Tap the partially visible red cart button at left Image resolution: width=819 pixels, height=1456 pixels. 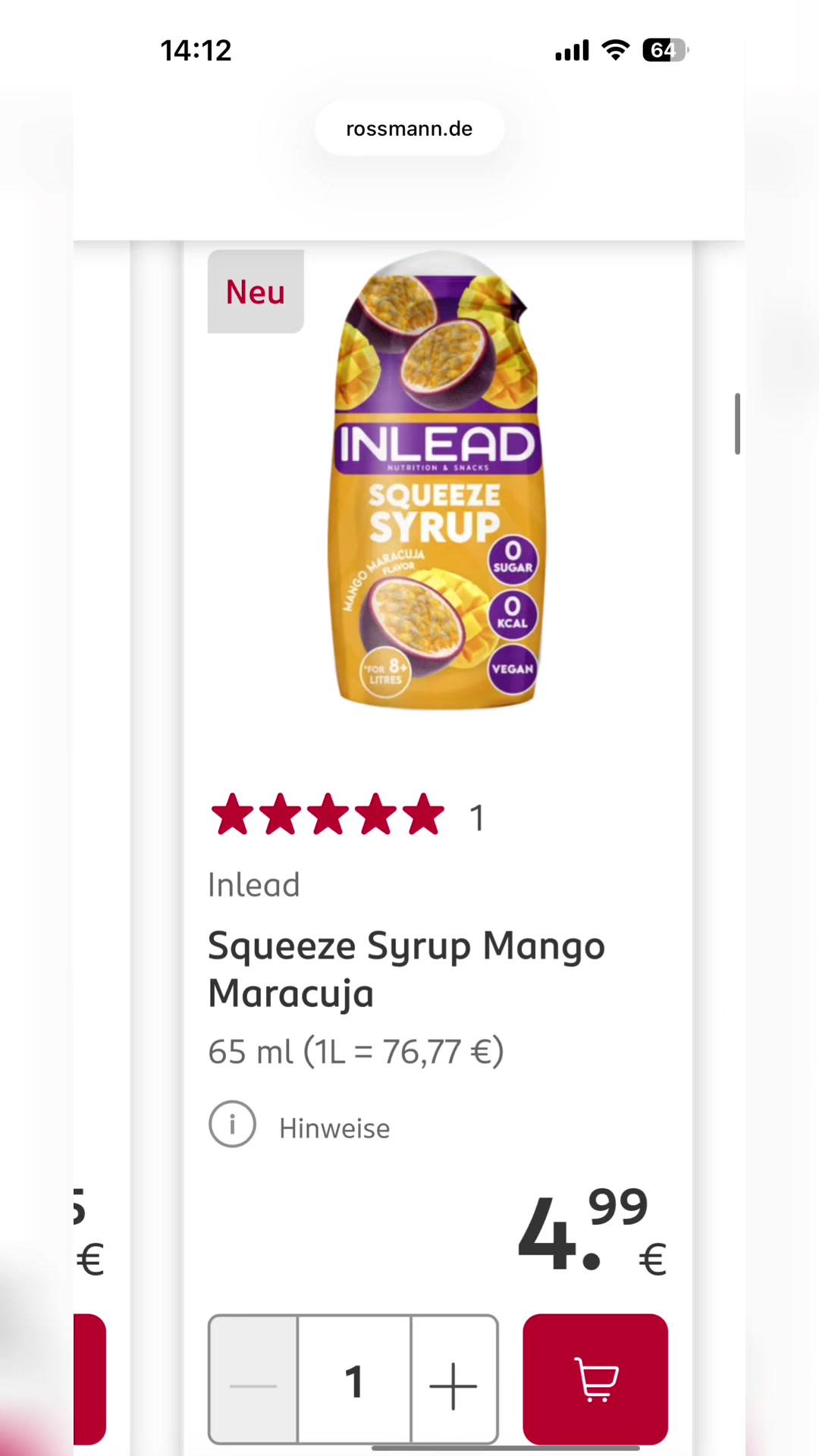pyautogui.click(x=89, y=1379)
